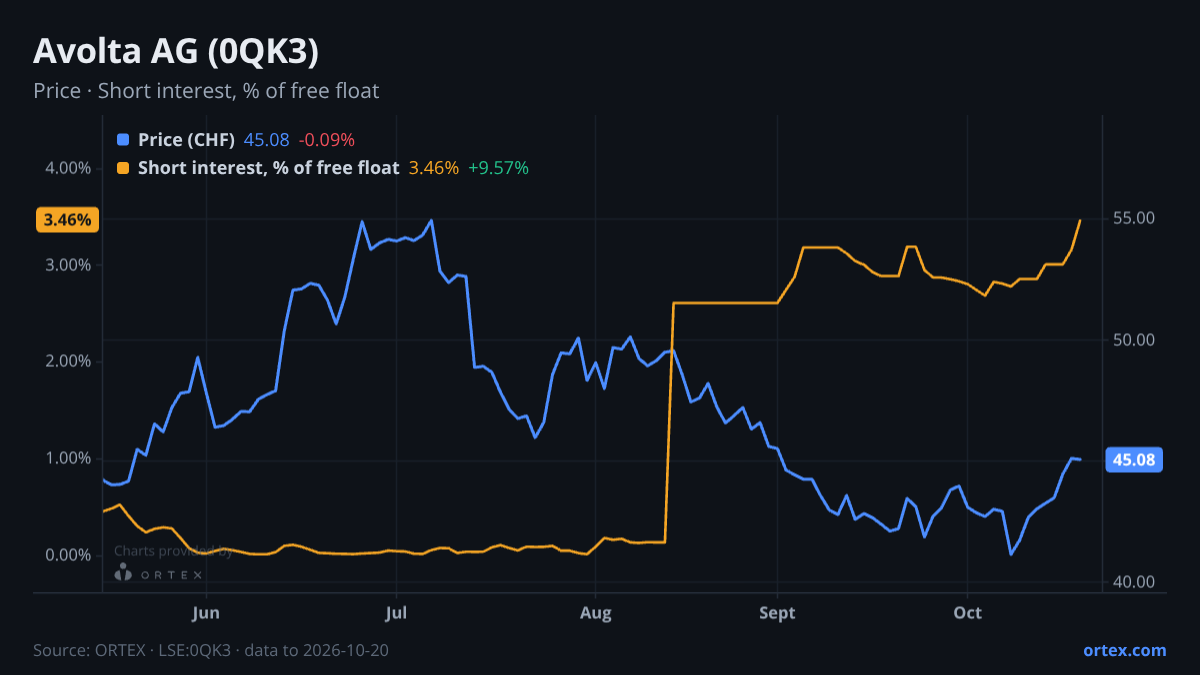Click the chart title 'Avolta AG (0QK3)'
The width and height of the screenshot is (1200, 675).
click(176, 51)
